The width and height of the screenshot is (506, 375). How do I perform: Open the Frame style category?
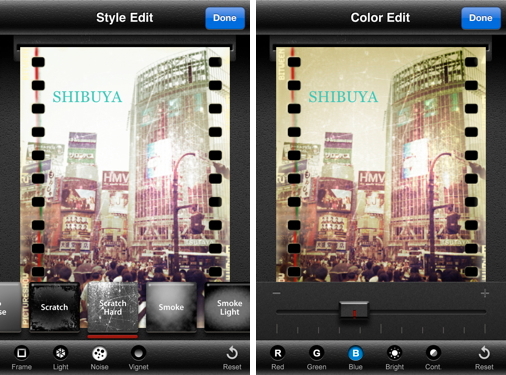click(x=22, y=358)
